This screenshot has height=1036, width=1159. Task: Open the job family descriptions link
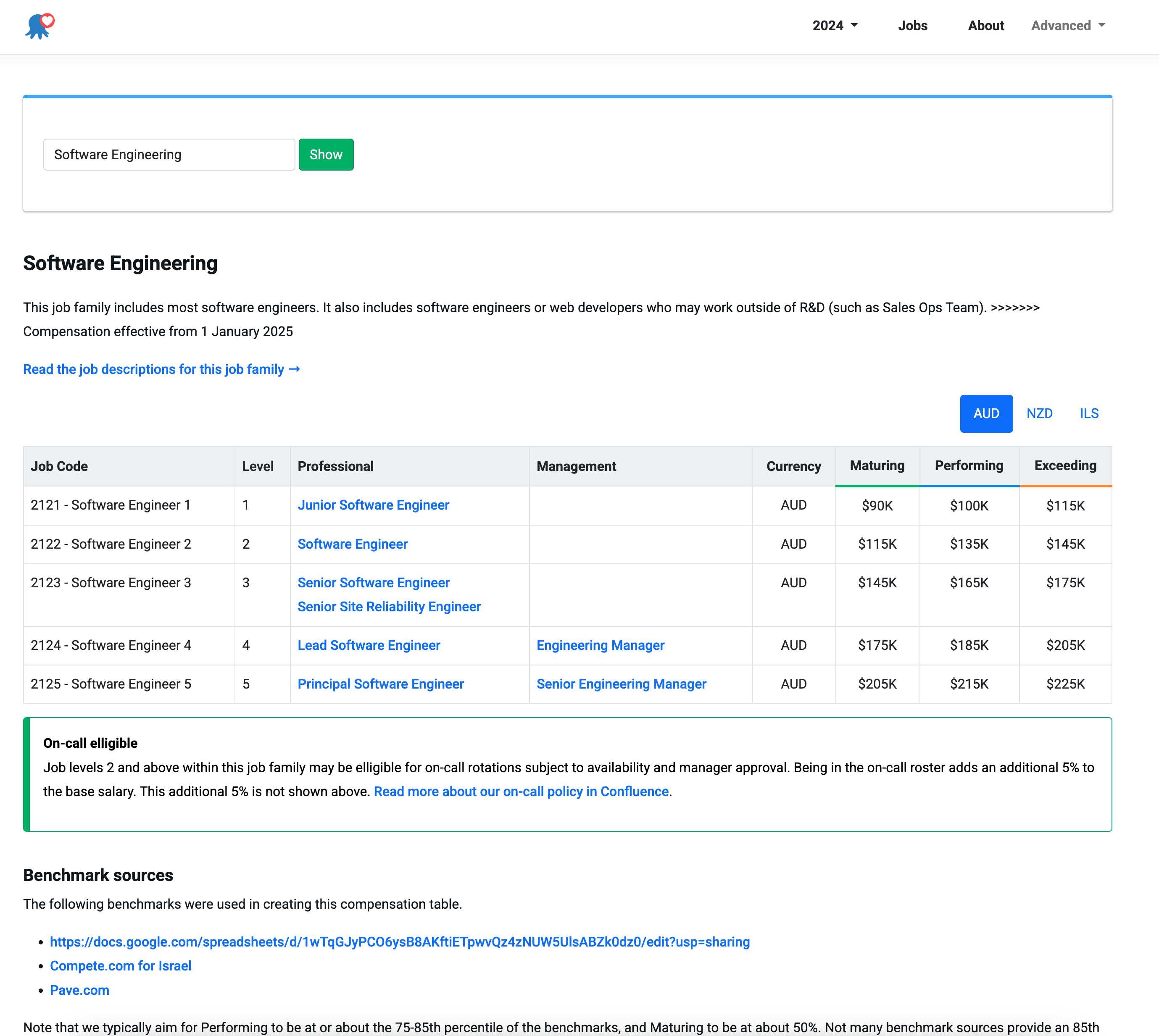tap(161, 369)
